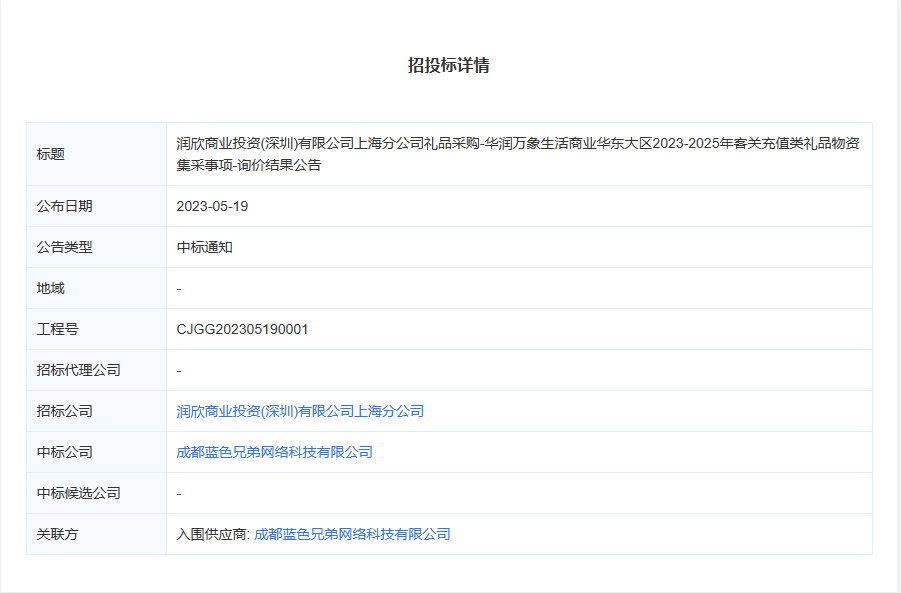Open 成都蓝色兄弟网络科技有限公司 link in 关联方 row
Image resolution: width=901 pixels, height=593 pixels.
coord(352,534)
